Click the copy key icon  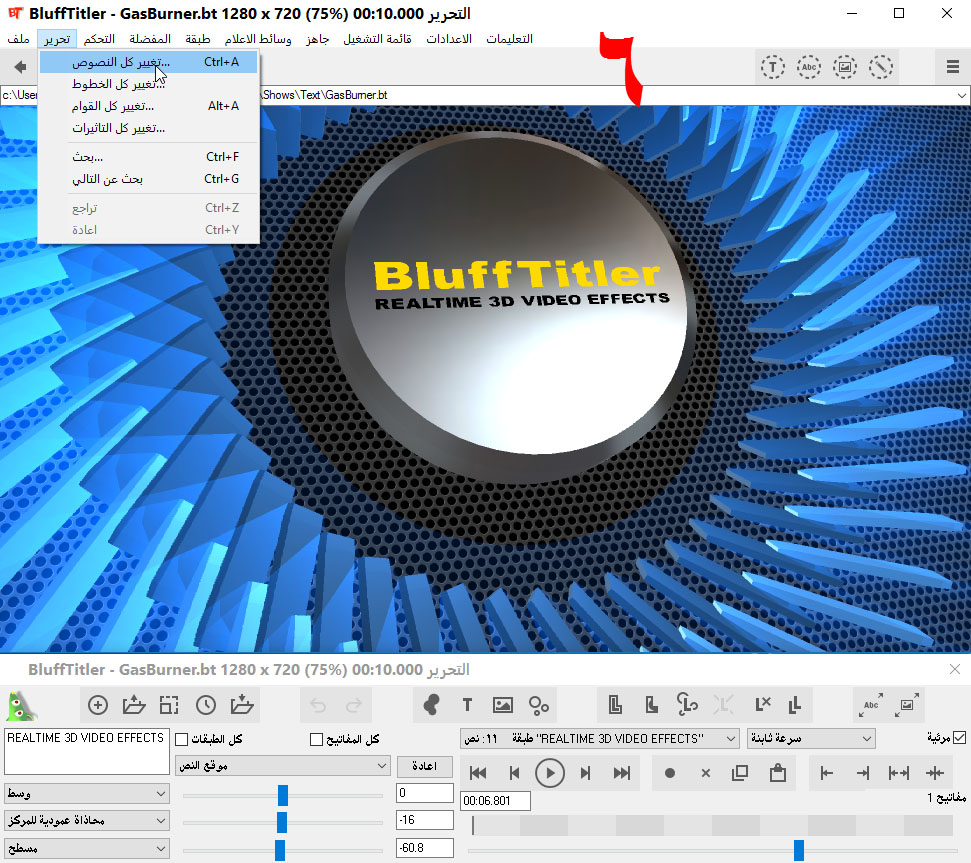coord(740,773)
